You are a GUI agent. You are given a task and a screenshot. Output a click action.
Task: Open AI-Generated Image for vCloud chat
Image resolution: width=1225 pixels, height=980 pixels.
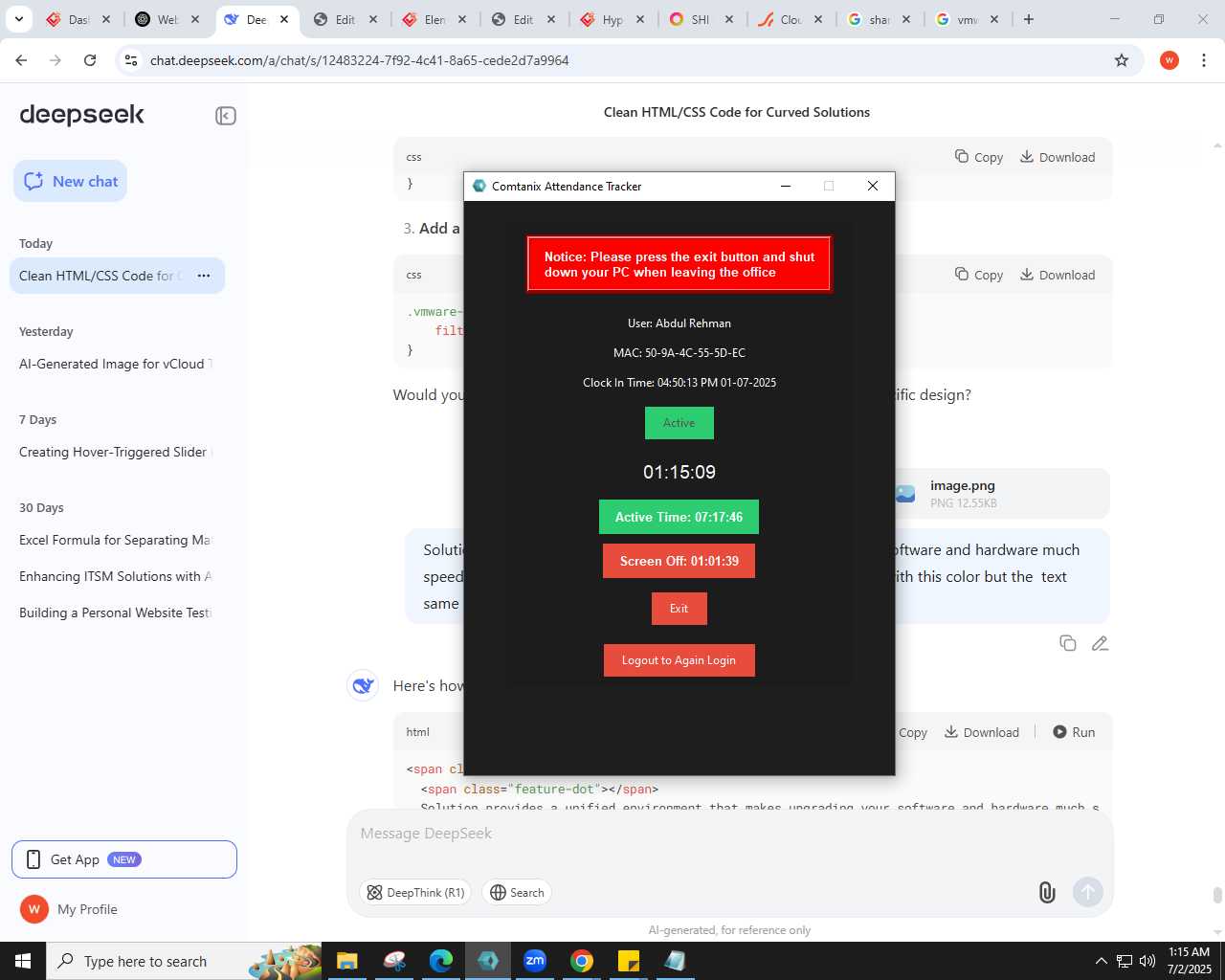coord(116,364)
